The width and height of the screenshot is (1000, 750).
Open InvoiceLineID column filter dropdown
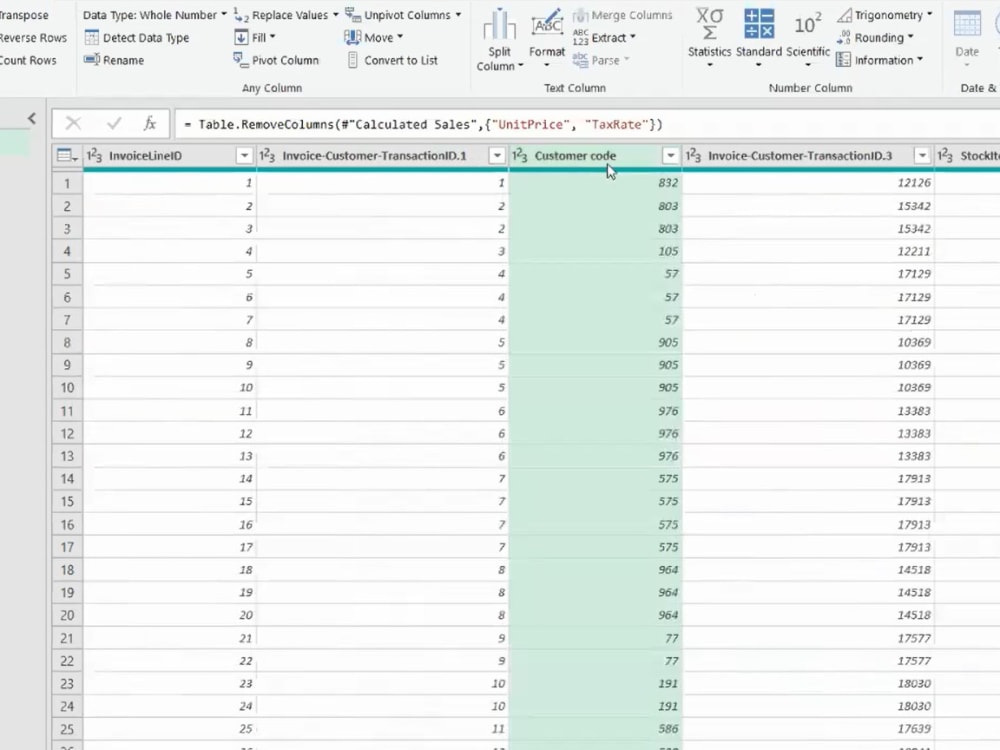tap(244, 156)
